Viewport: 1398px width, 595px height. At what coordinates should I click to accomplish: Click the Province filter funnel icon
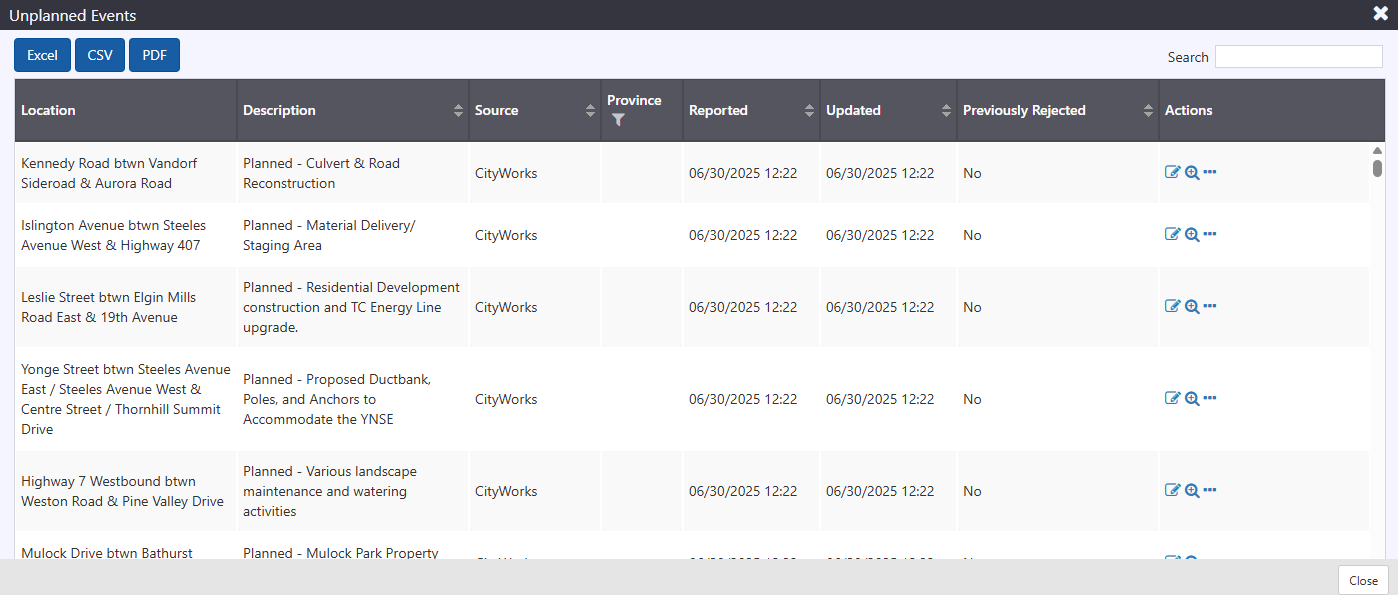(618, 120)
